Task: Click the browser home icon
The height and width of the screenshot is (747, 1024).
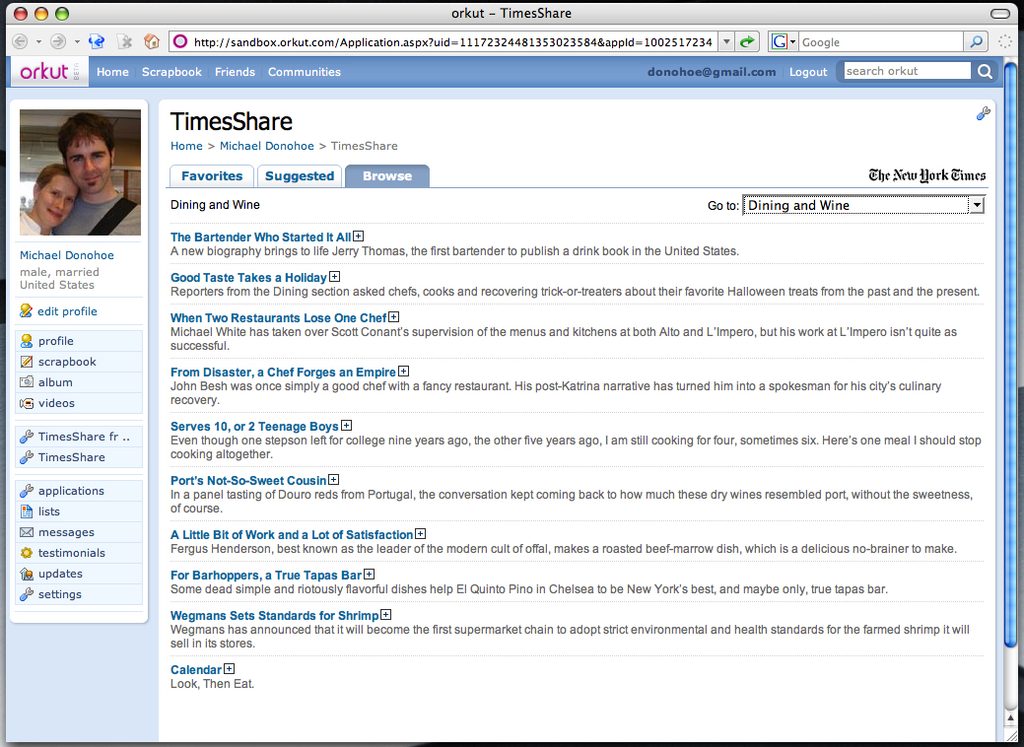Action: click(152, 42)
